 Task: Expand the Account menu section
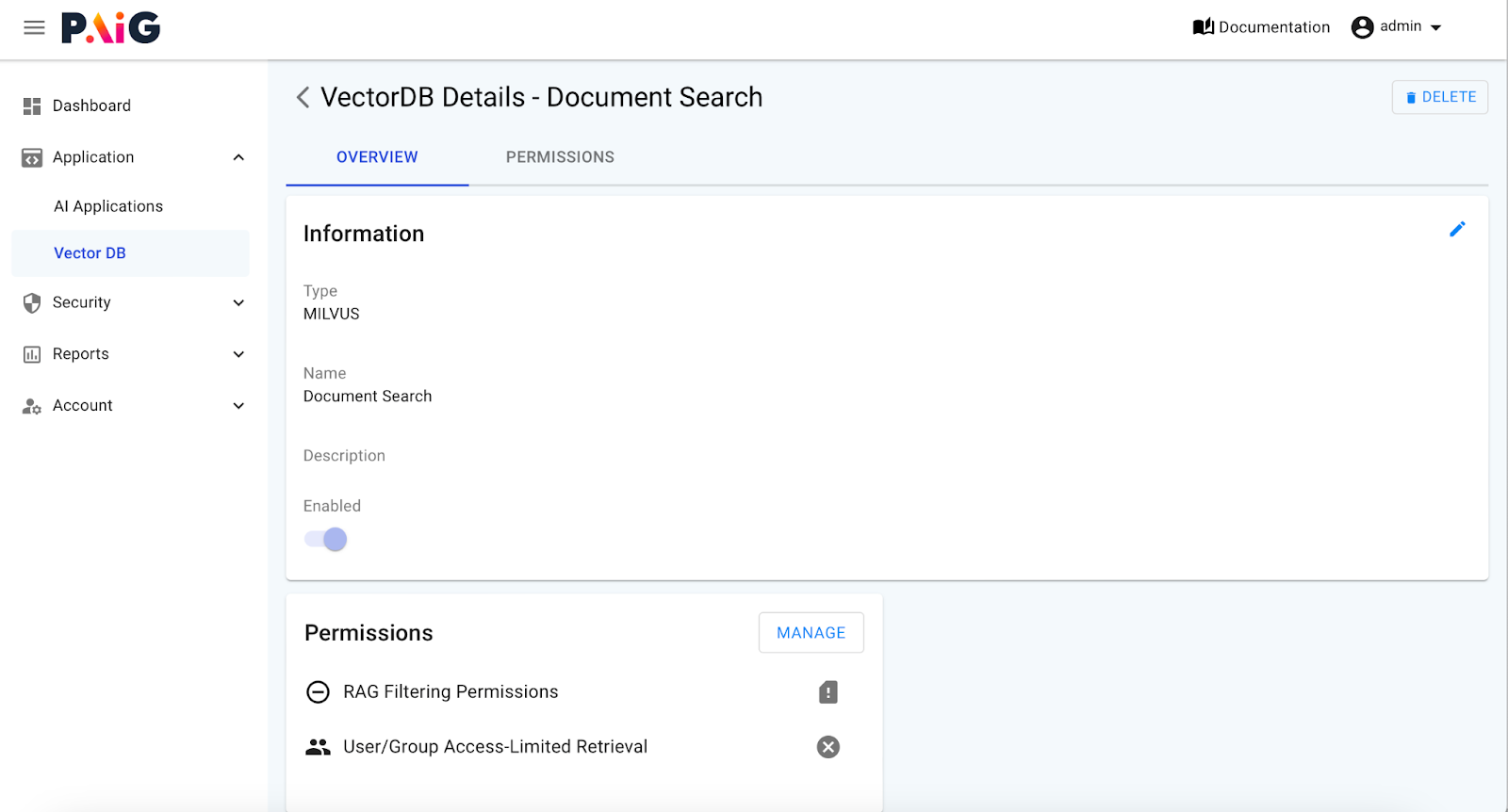tap(238, 406)
